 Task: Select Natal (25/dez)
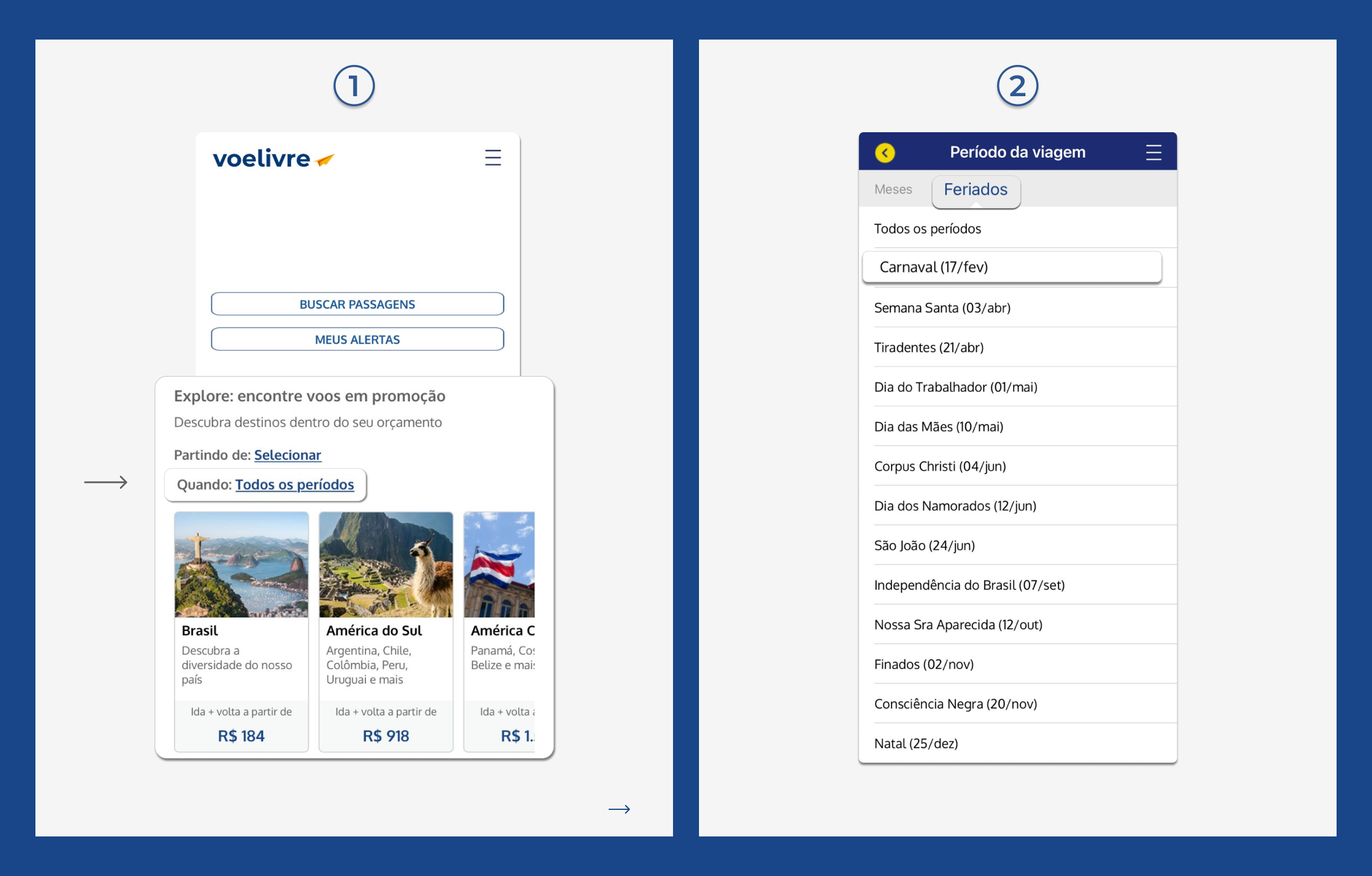917,743
